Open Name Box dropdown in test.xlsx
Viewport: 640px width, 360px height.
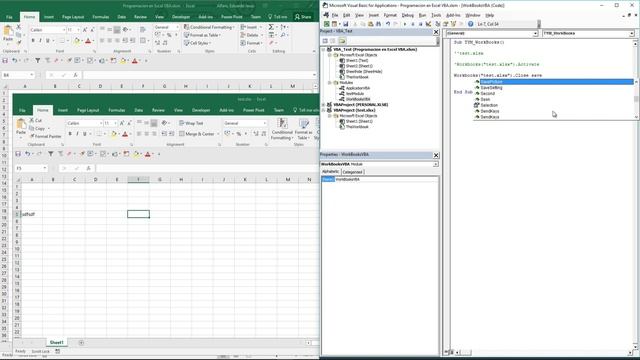pos(44,168)
